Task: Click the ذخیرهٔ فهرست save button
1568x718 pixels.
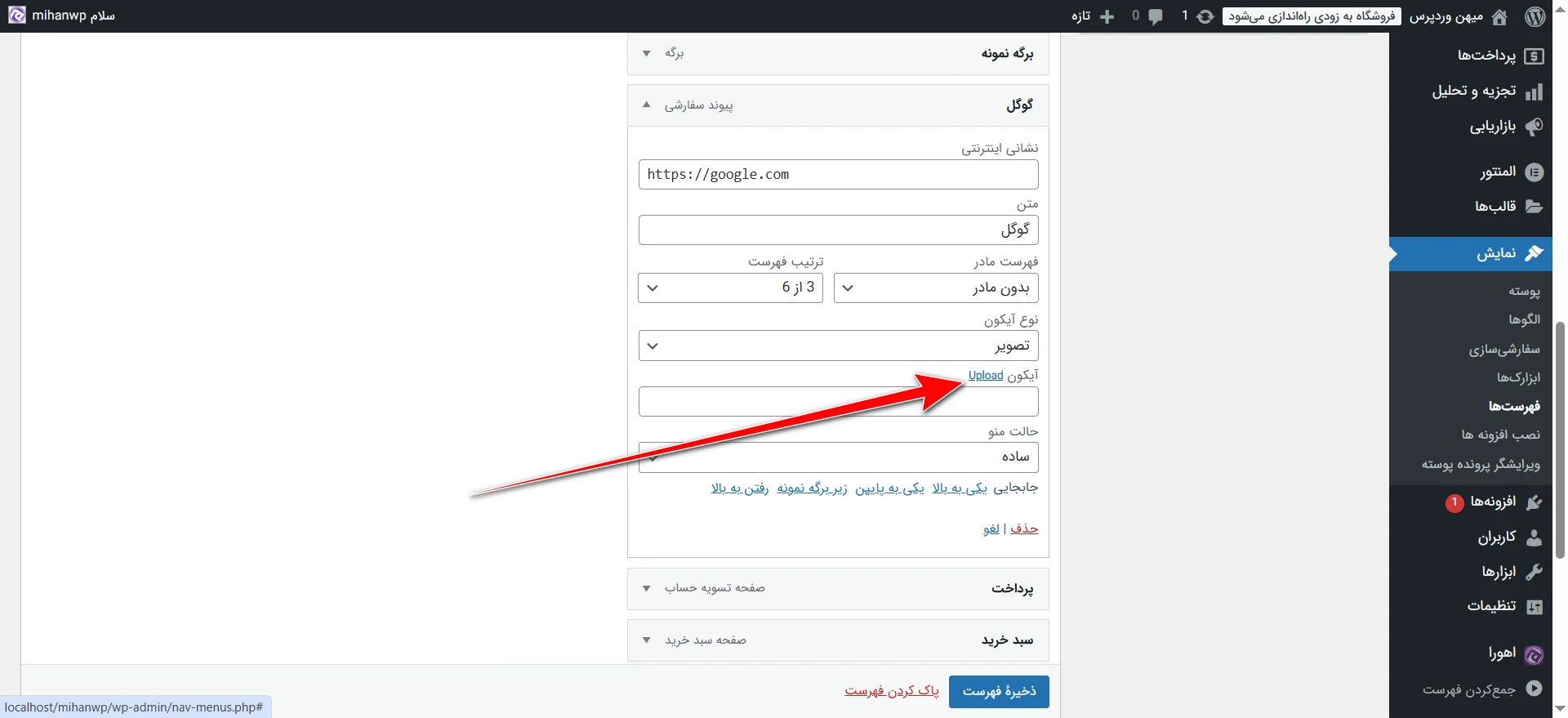Action: pyautogui.click(x=999, y=691)
